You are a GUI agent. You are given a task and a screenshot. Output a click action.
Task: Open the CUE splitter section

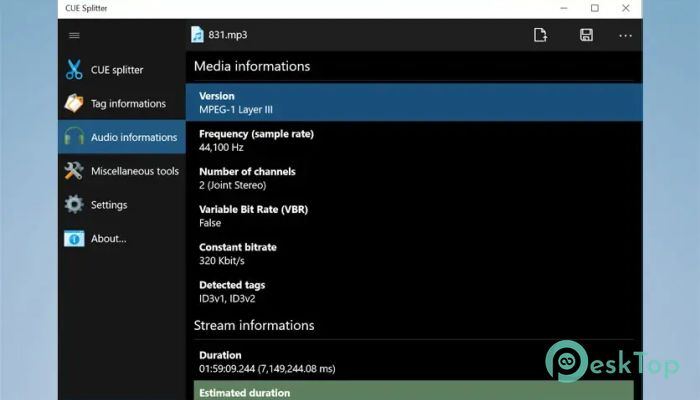(x=122, y=70)
